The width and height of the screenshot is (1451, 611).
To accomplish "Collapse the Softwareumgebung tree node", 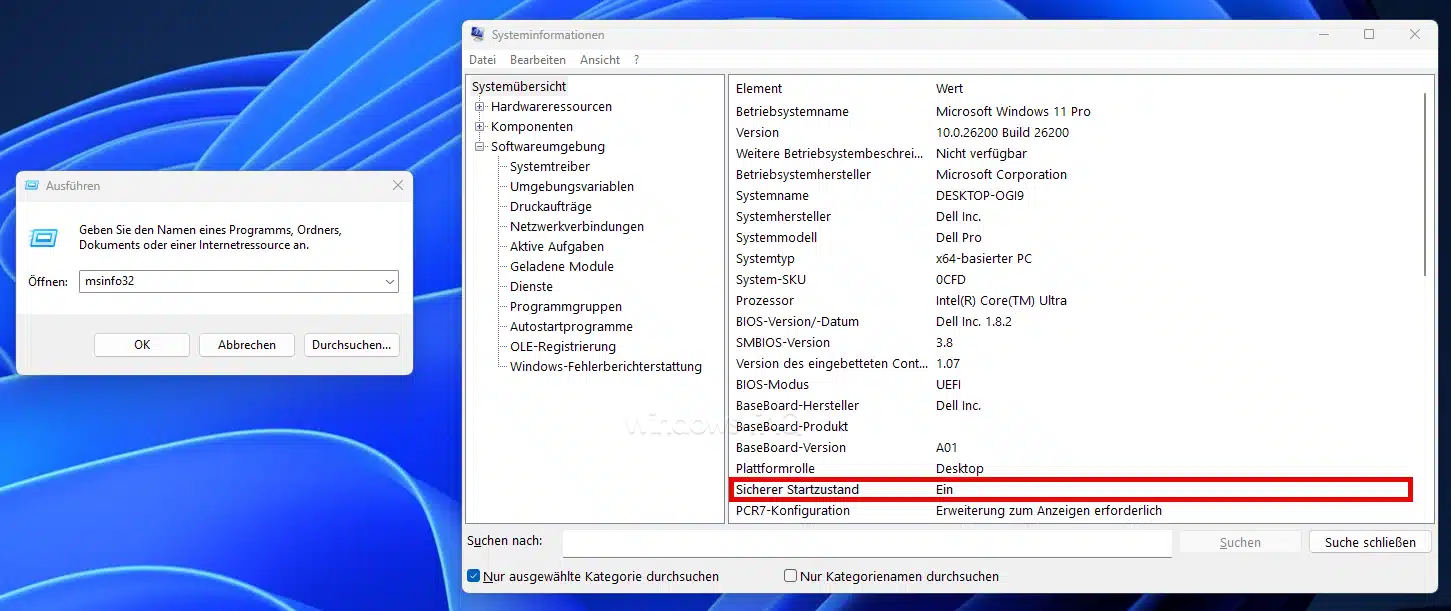I will [480, 147].
